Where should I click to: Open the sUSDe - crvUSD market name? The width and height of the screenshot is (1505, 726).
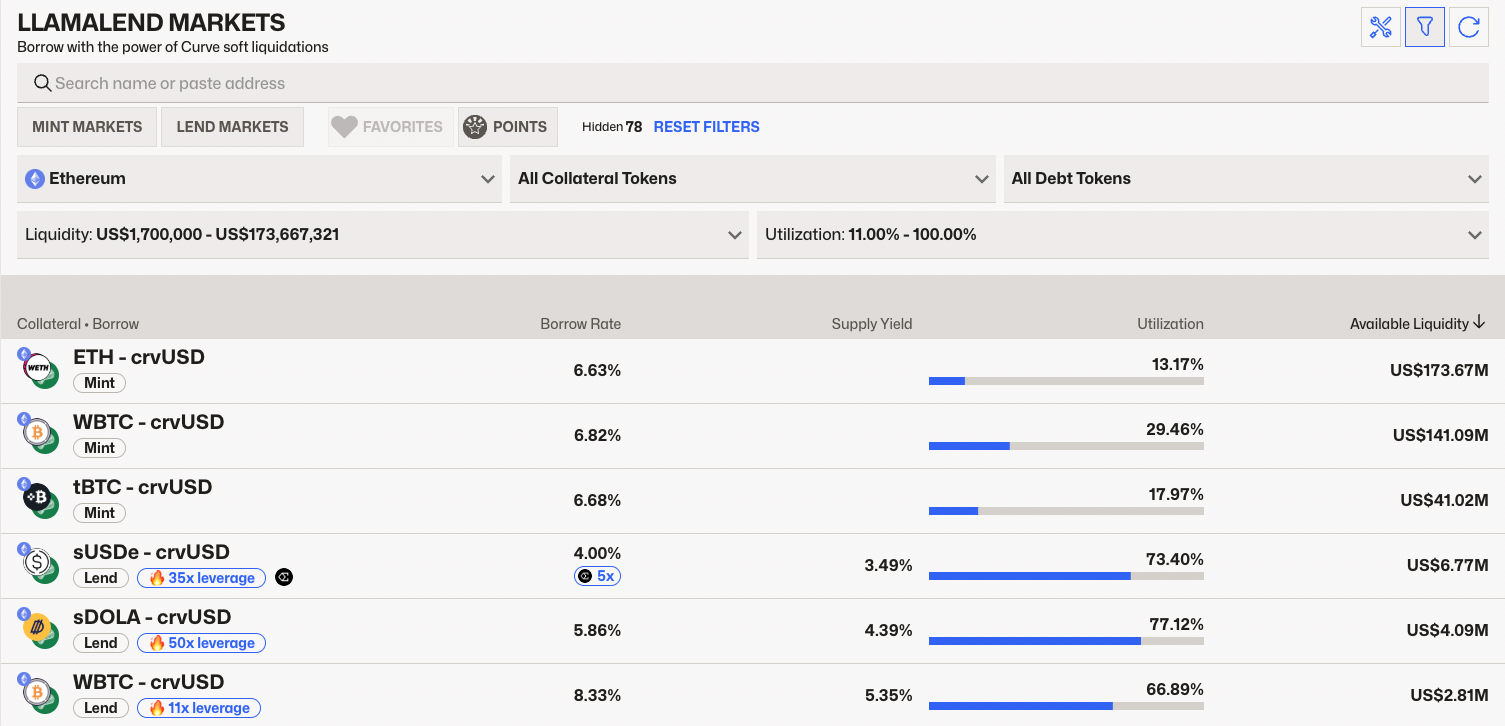(x=151, y=552)
